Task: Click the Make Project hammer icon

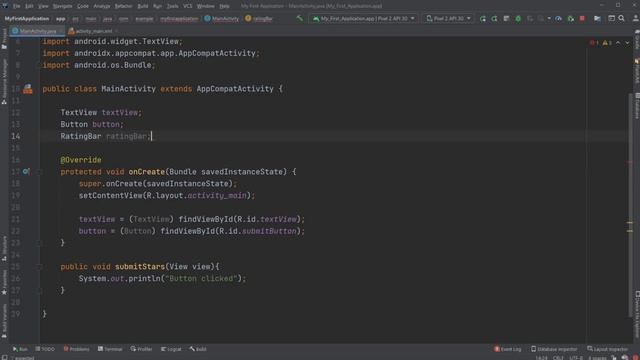Action: pos(300,18)
